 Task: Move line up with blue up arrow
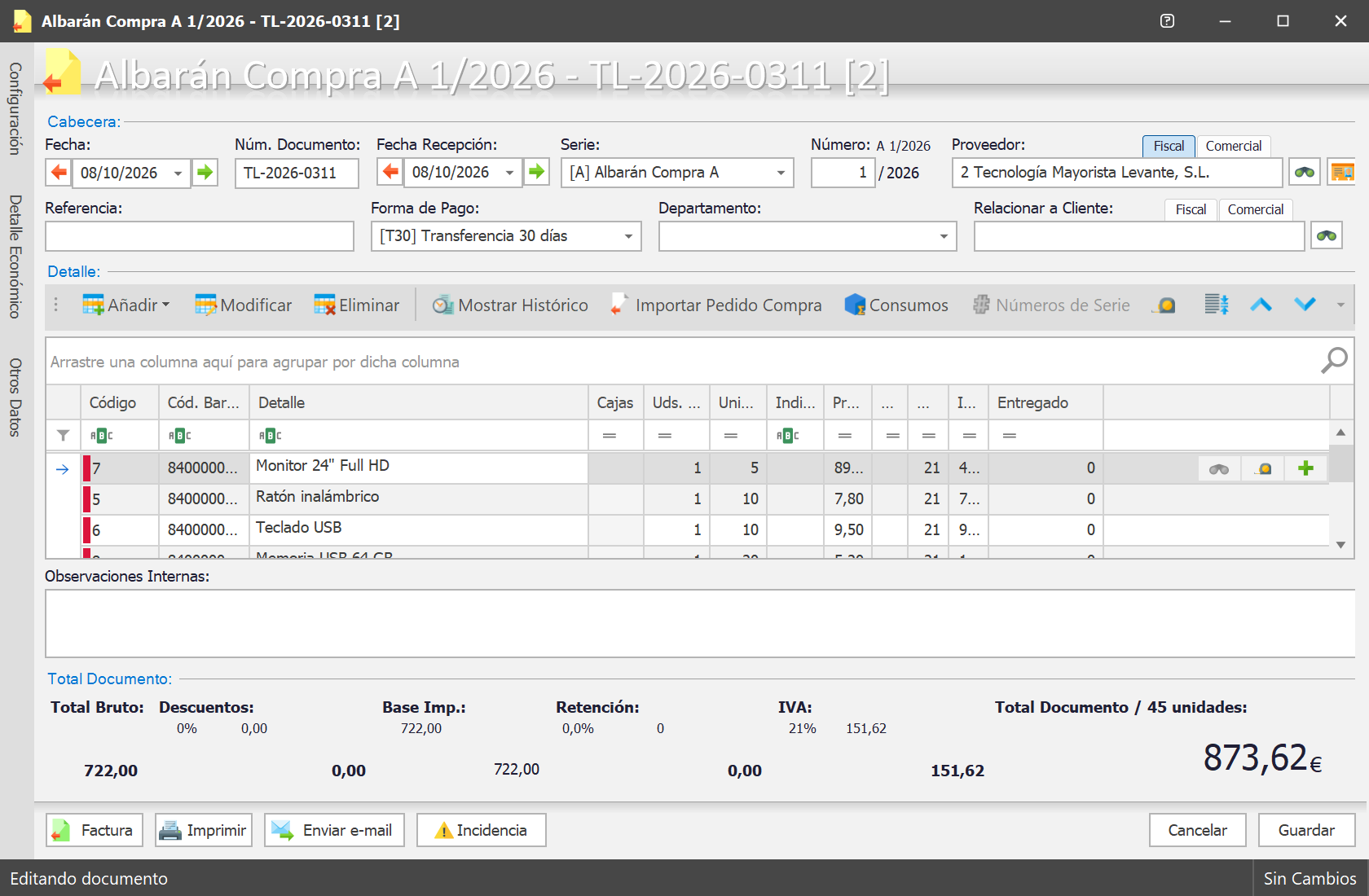tap(1261, 305)
